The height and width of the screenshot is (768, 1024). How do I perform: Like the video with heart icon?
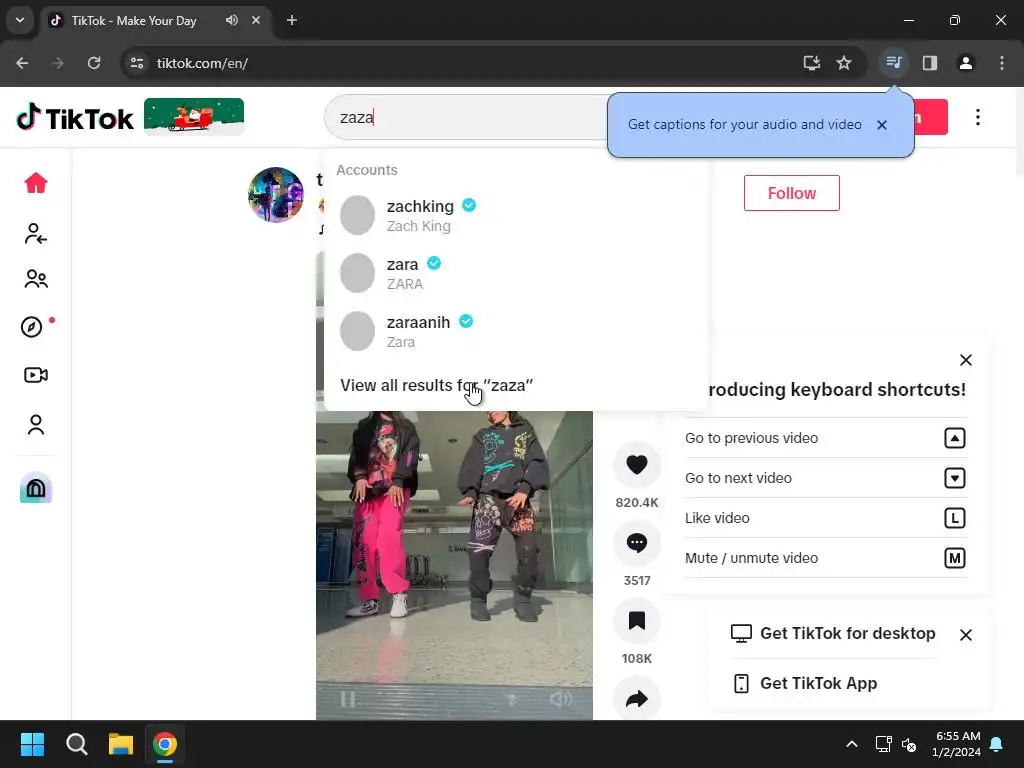point(637,464)
